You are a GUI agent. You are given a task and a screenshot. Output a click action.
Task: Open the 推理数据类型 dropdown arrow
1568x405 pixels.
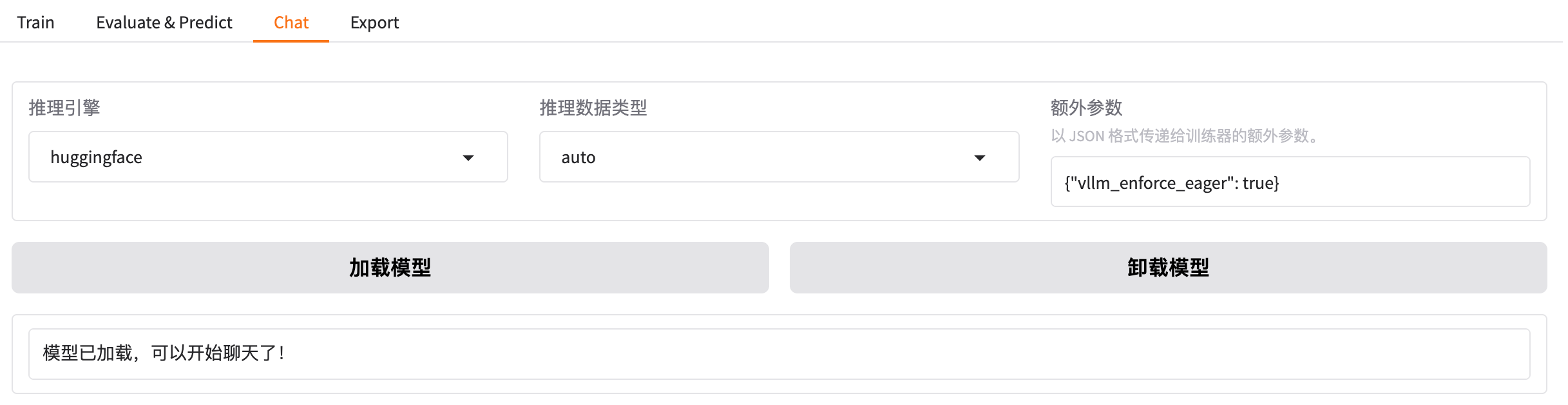click(x=980, y=157)
